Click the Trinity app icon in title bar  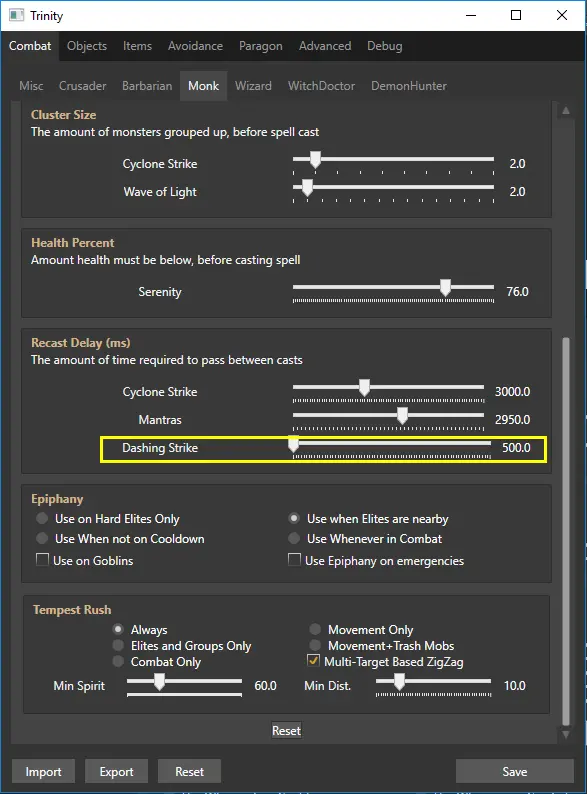16,15
